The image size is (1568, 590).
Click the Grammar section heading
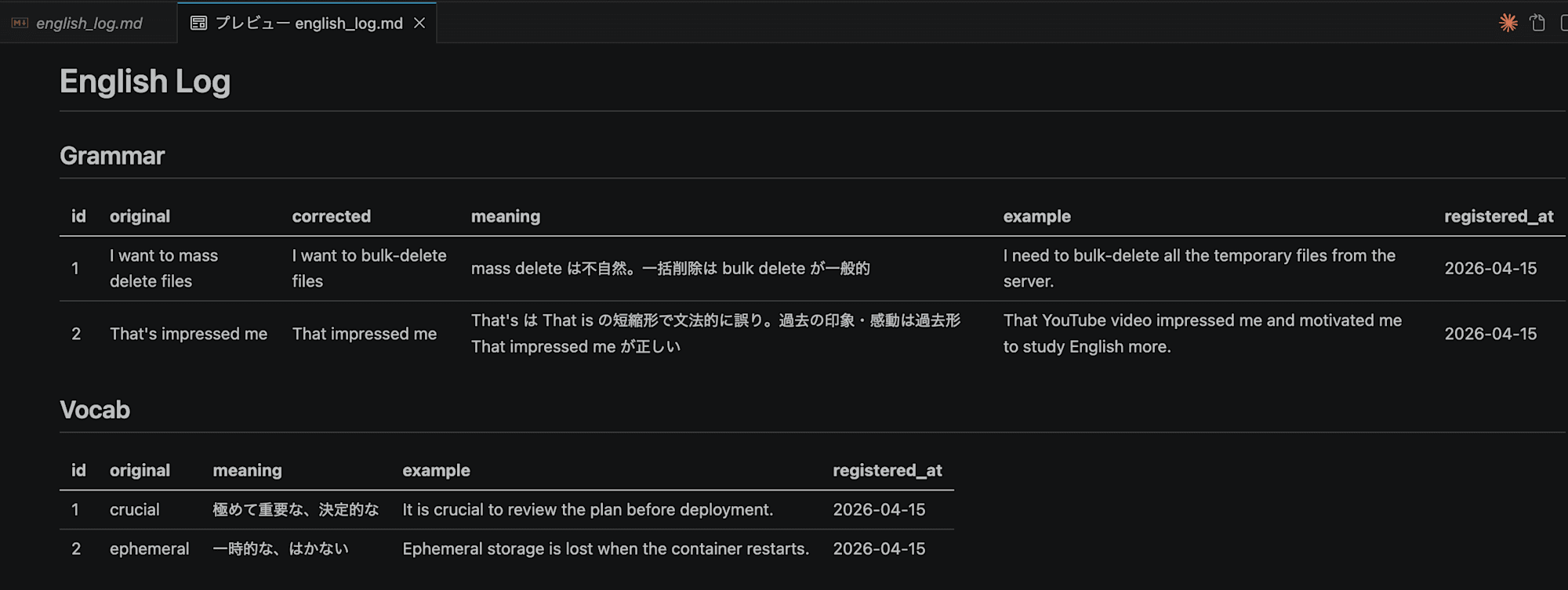click(x=112, y=156)
